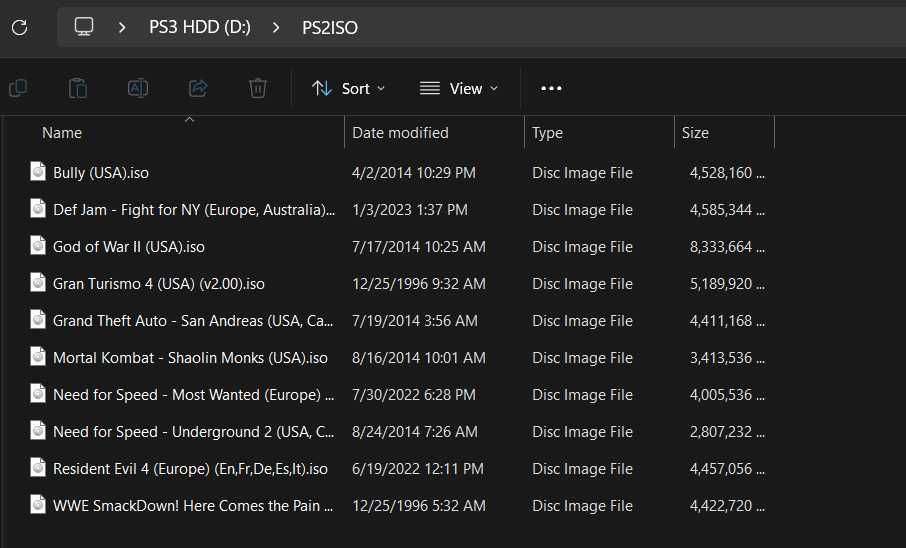Go to PS3 HDD (D:) breadcrumb
The width and height of the screenshot is (906, 548).
pos(200,27)
